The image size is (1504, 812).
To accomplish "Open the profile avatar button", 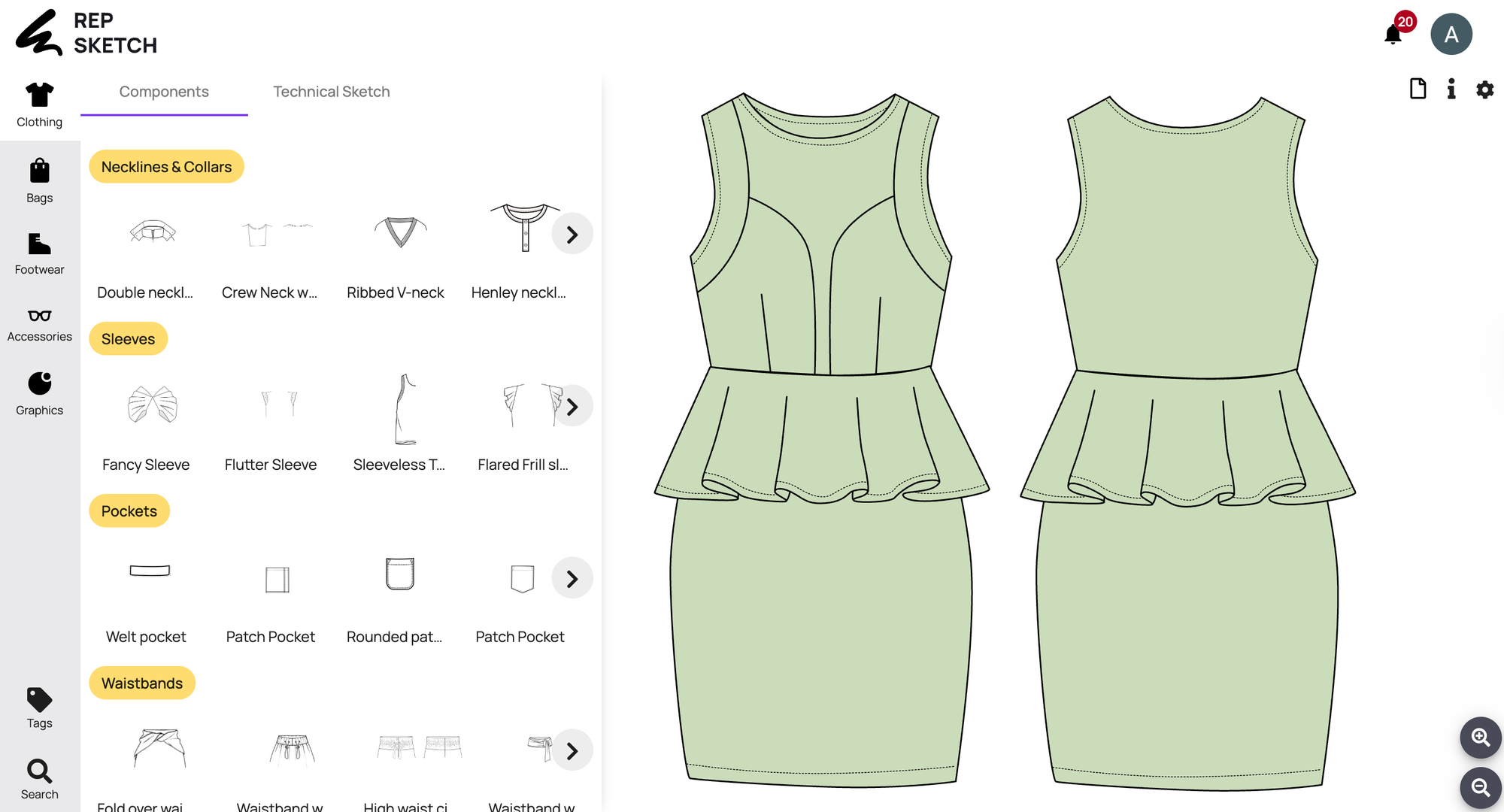I will pos(1451,33).
